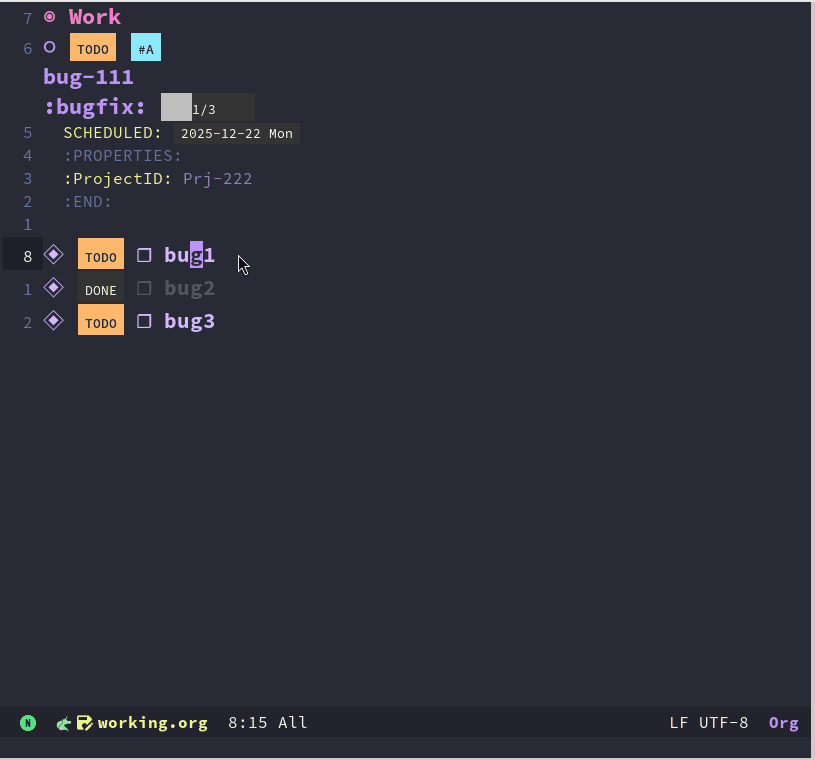Click the 1/3 progress bar
Viewport: 815px width, 760px height.
tap(207, 108)
